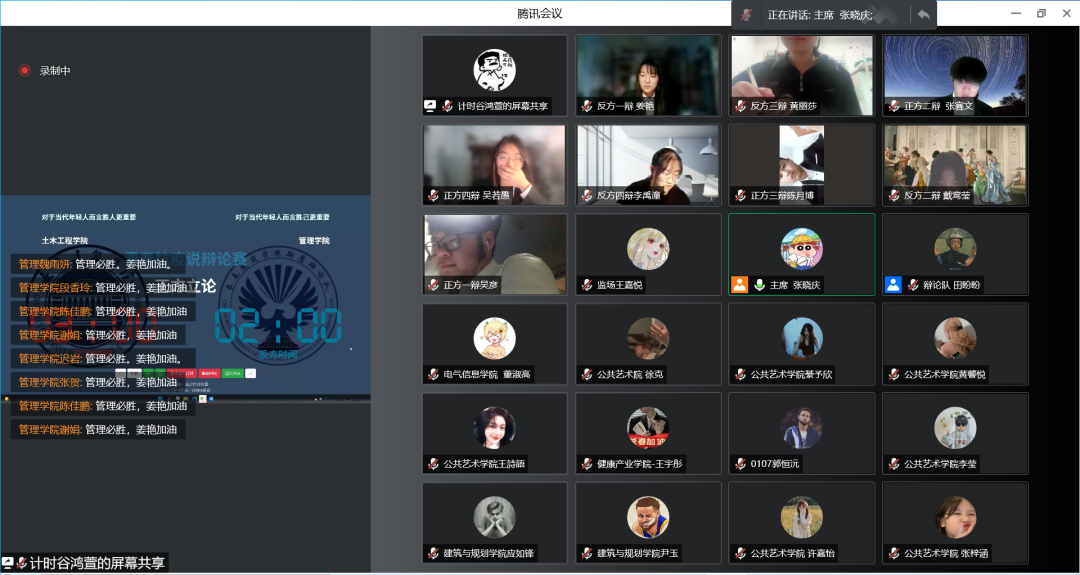The width and height of the screenshot is (1080, 575).
Task: Click the muted mic icon next to 正方四辩 吴若愚
Action: [x=433, y=196]
